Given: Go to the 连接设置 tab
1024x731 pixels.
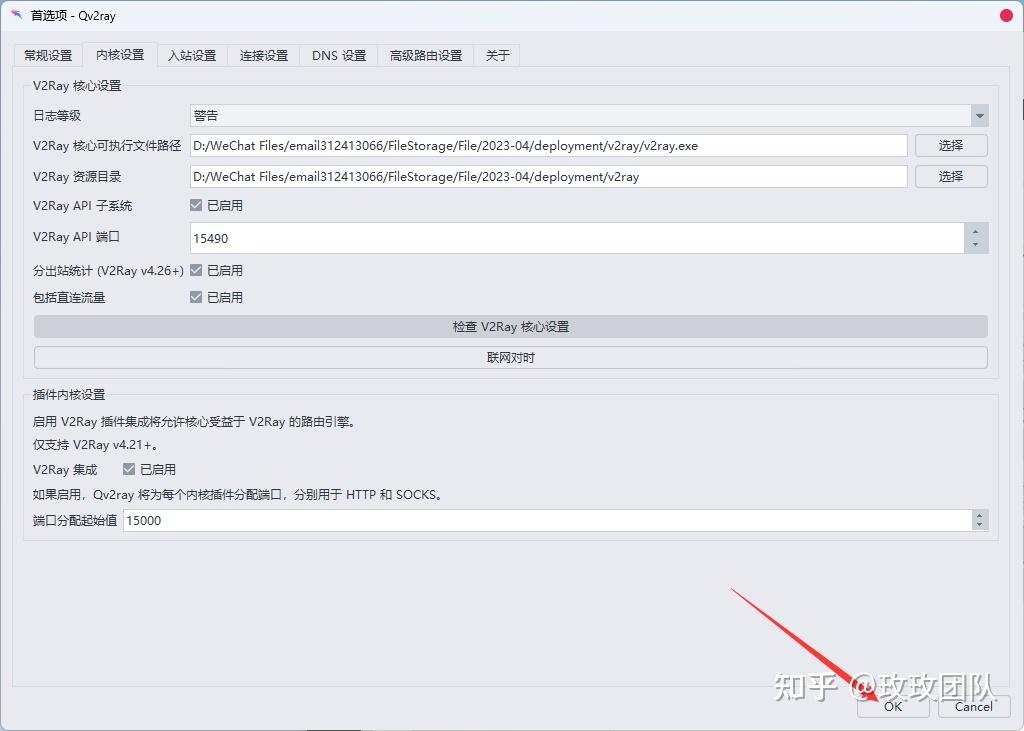Looking at the screenshot, I should (264, 56).
